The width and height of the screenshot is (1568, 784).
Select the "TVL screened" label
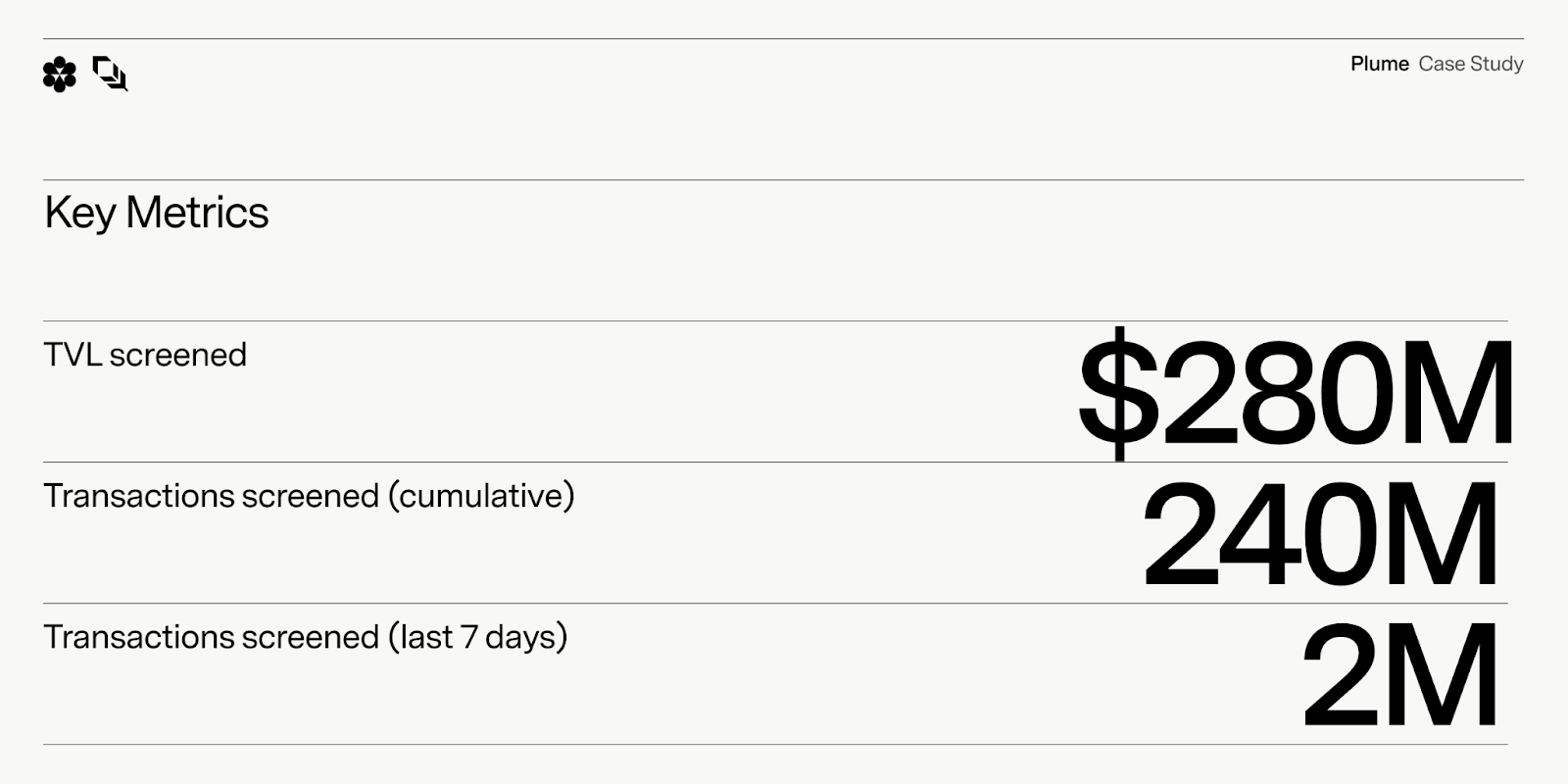[145, 355]
